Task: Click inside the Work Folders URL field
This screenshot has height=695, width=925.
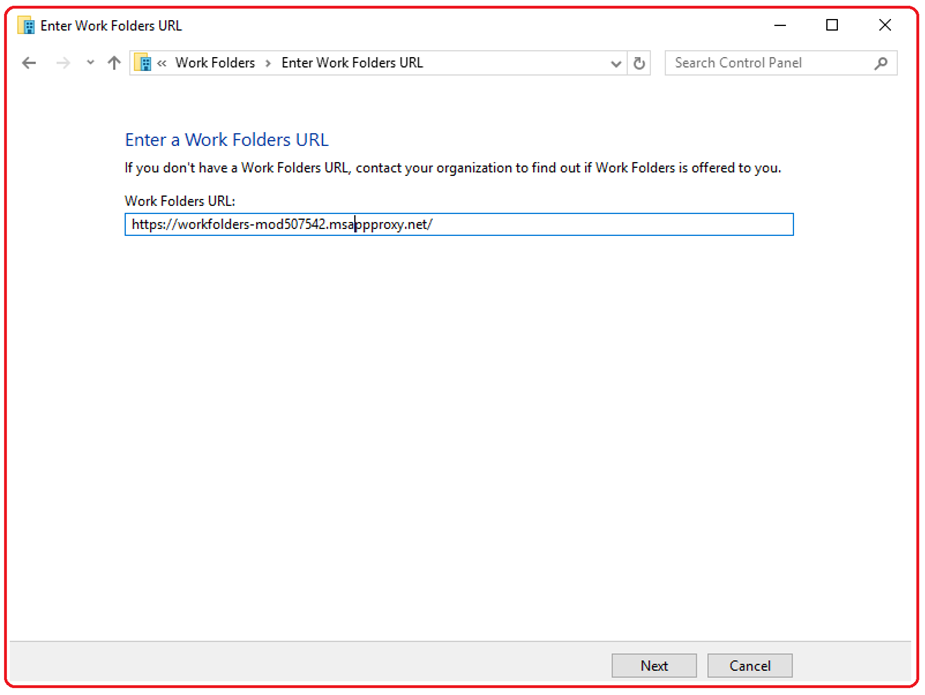Action: (459, 224)
